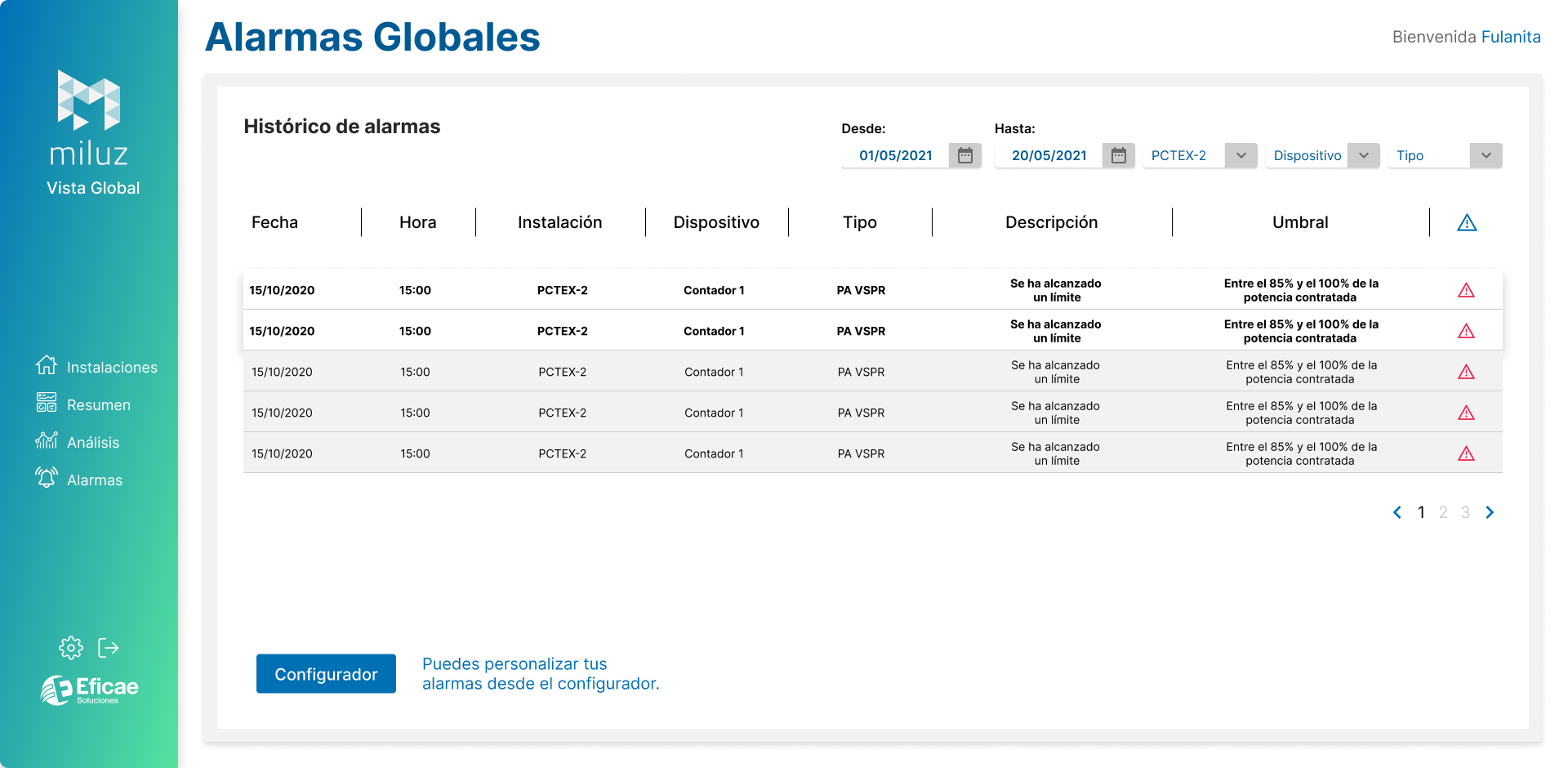Click the Eficae Soluciones logo
The height and width of the screenshot is (768, 1568).
(90, 690)
